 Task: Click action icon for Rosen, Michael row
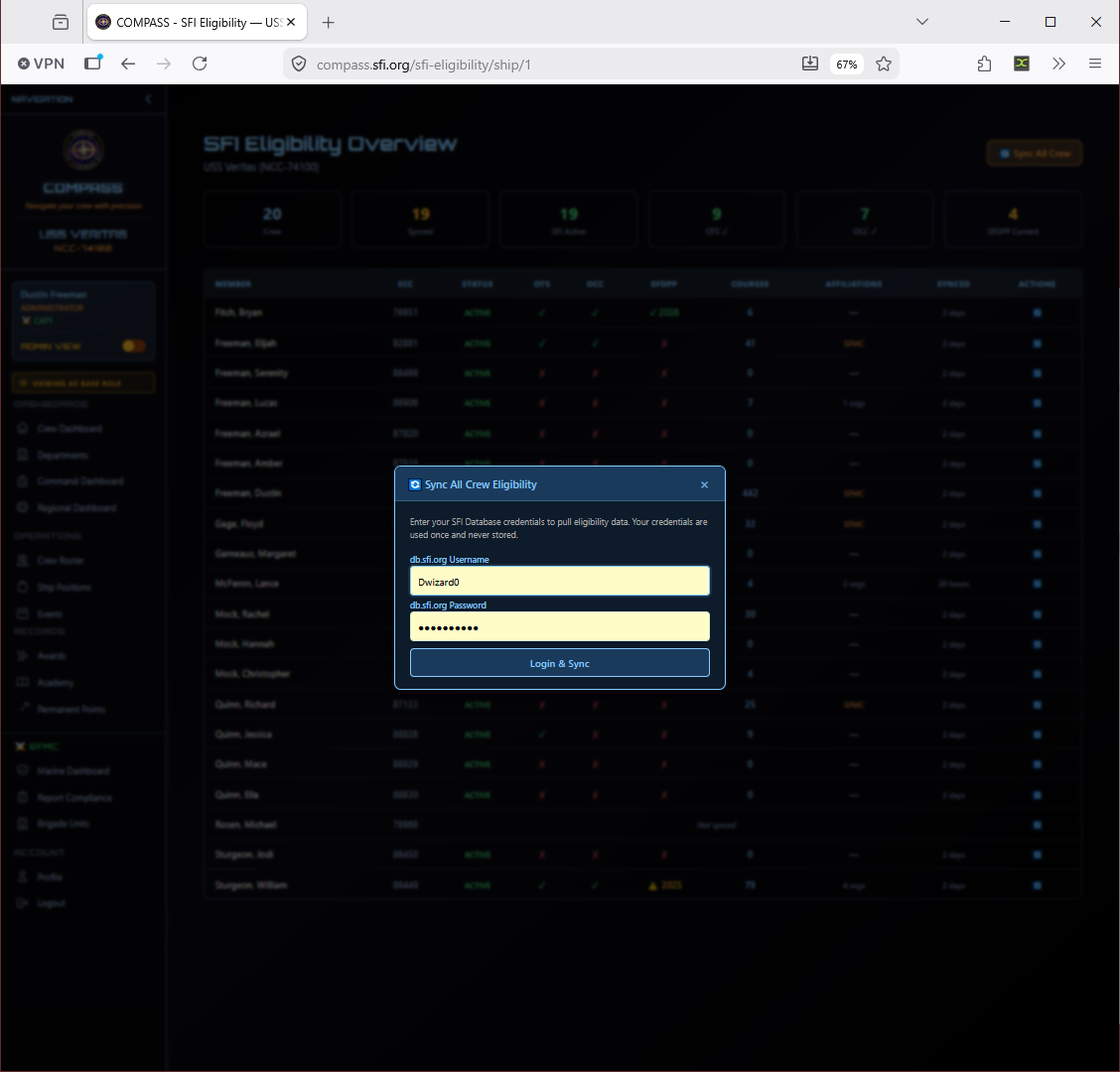pos(1038,825)
